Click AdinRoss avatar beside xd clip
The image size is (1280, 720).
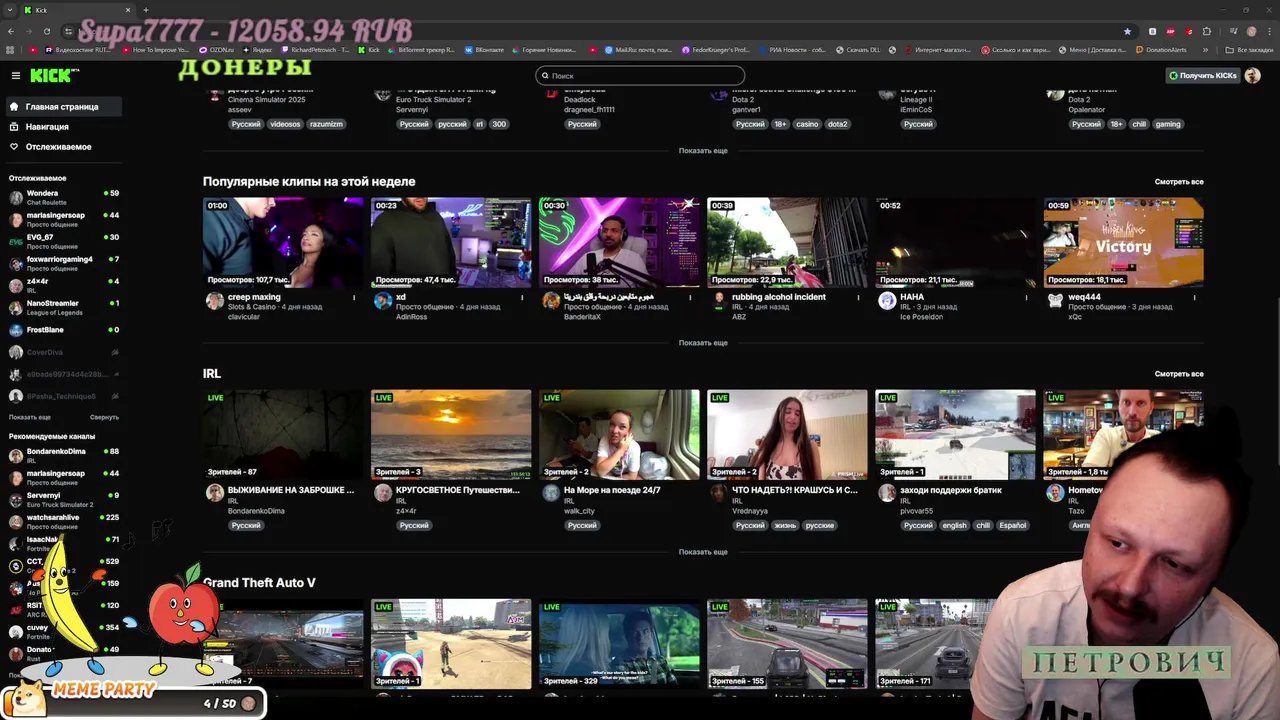pyautogui.click(x=382, y=301)
